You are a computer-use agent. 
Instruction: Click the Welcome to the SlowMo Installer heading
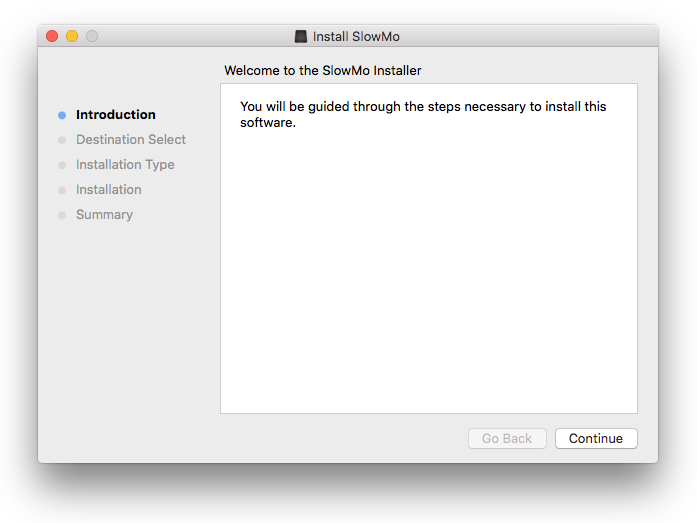323,71
